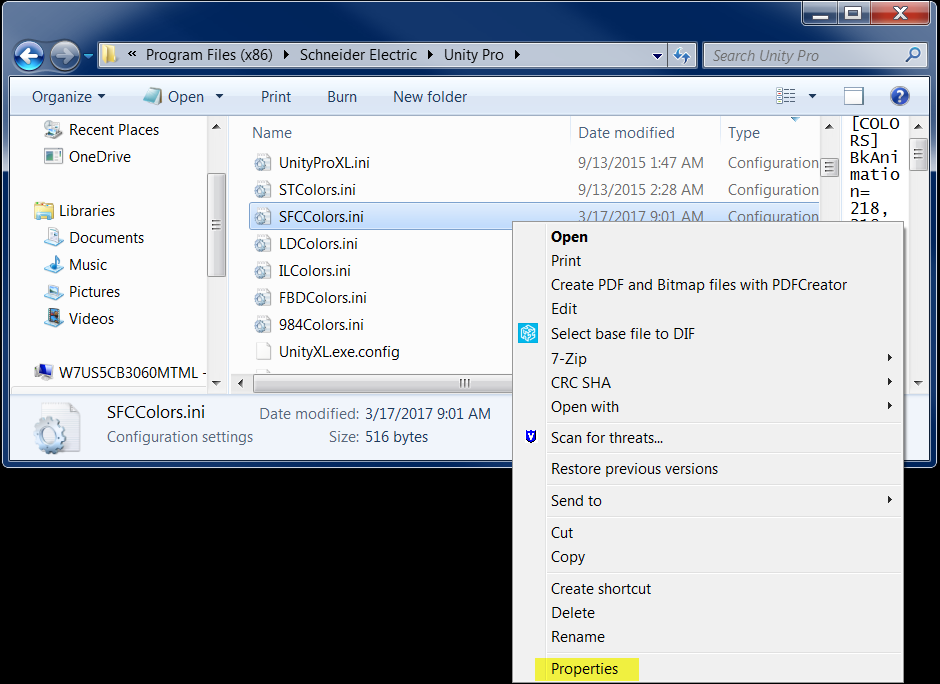Click the Burn toolbar button
The image size is (940, 684).
coord(342,97)
